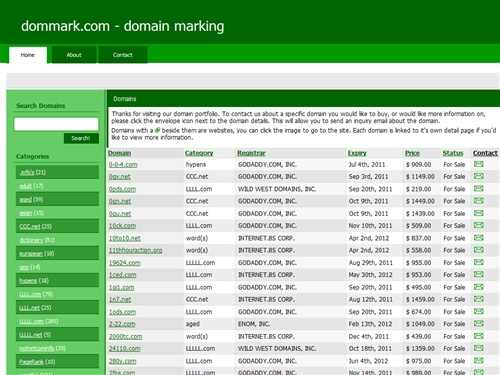Open the 24110.com domain link

125,349
